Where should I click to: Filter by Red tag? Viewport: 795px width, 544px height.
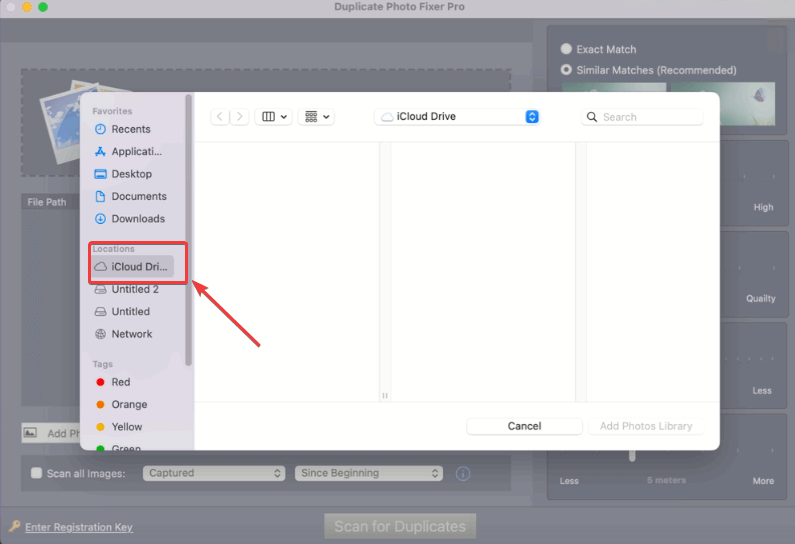(x=121, y=382)
